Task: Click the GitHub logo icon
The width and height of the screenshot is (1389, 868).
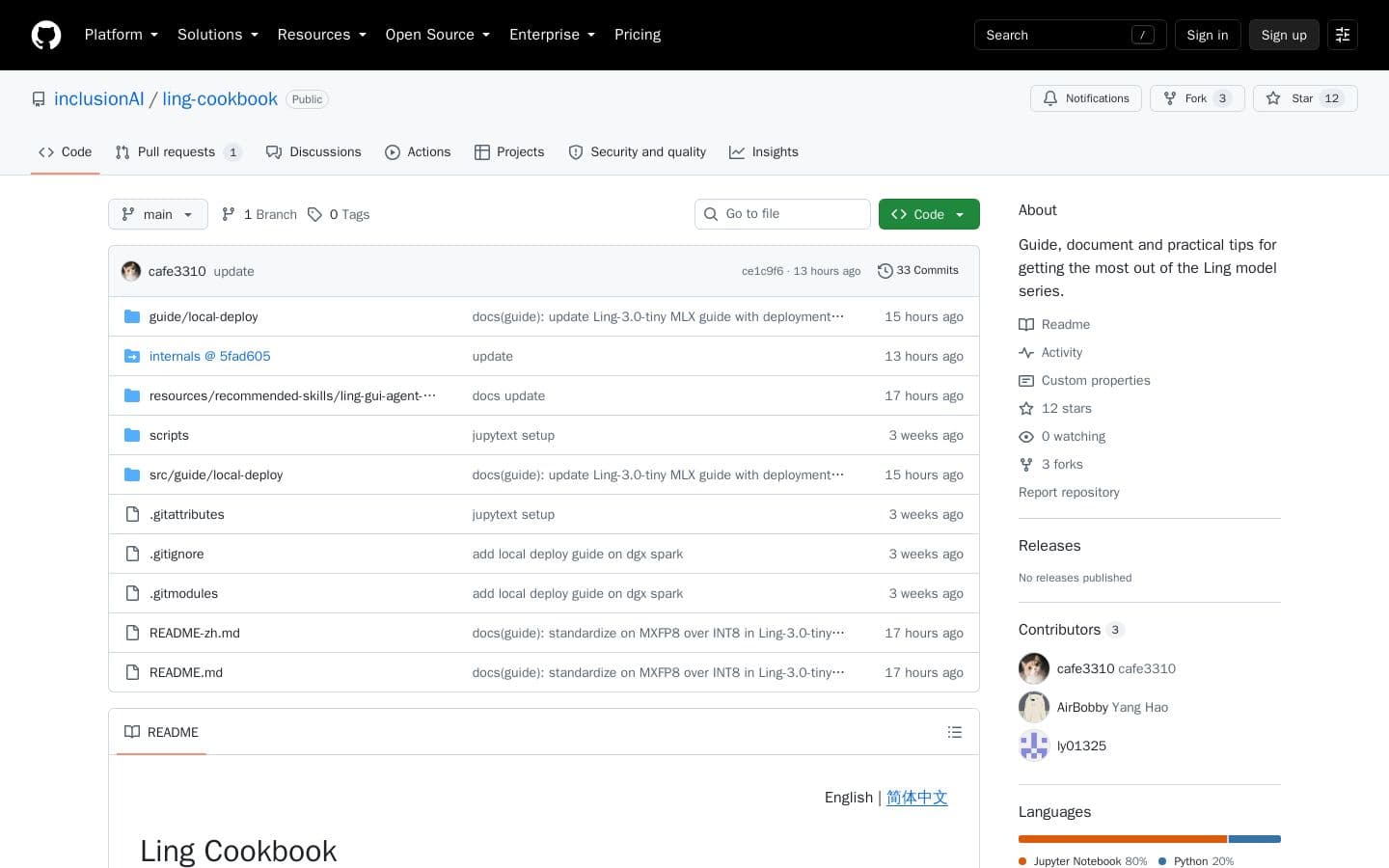Action: click(x=46, y=35)
